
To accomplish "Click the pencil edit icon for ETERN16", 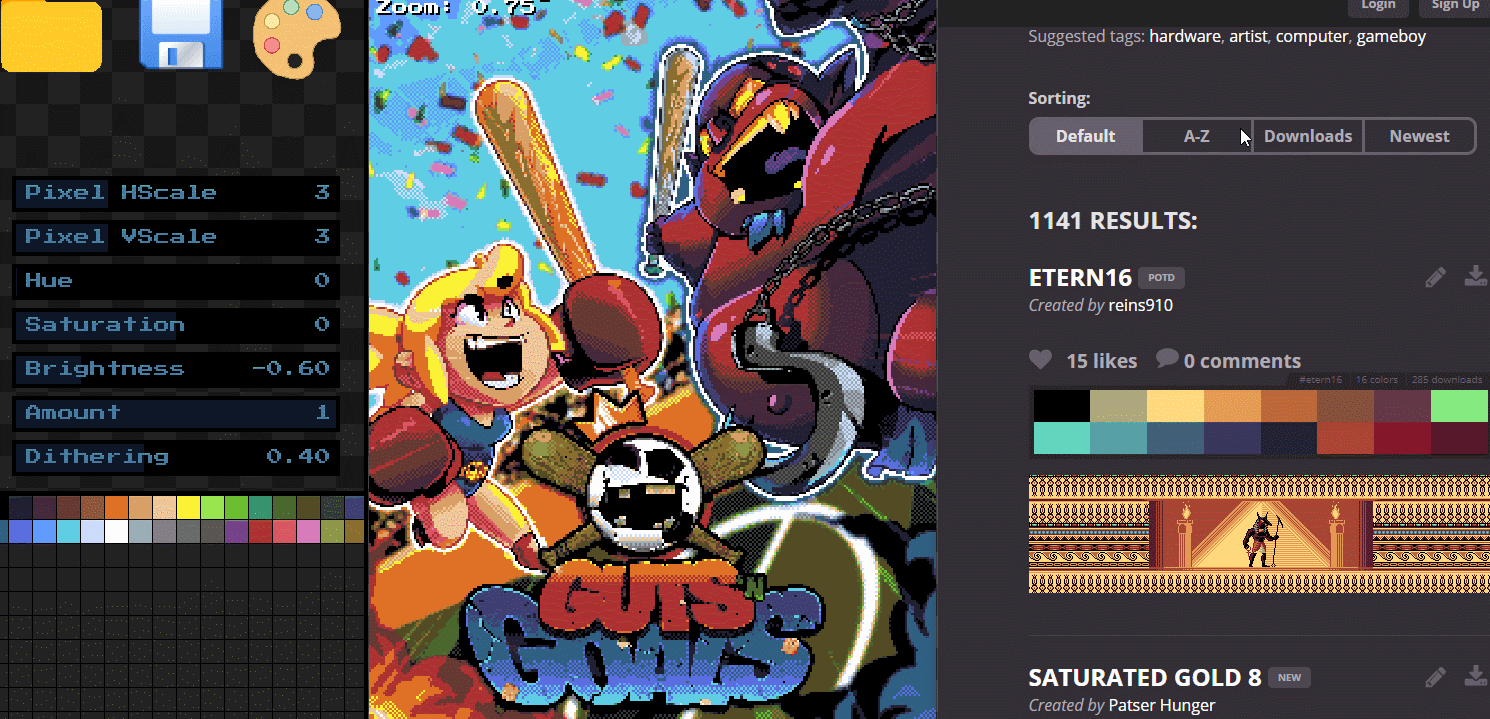I will click(x=1436, y=277).
